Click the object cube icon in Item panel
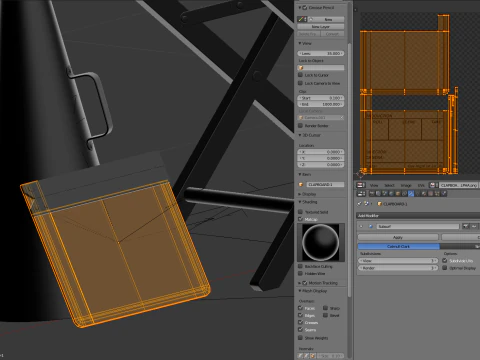The image size is (480, 360). coord(301,184)
